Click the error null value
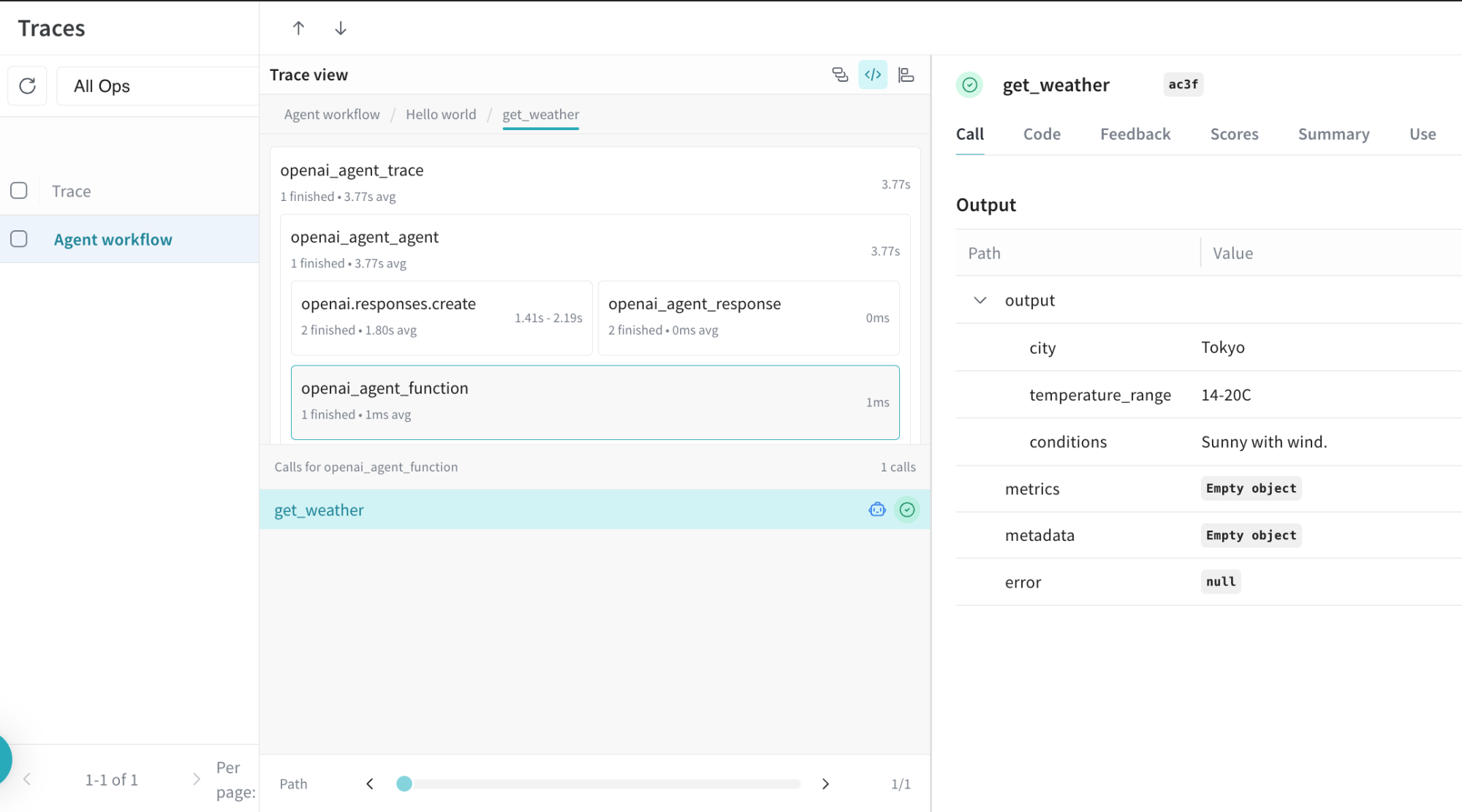 pyautogui.click(x=1220, y=582)
